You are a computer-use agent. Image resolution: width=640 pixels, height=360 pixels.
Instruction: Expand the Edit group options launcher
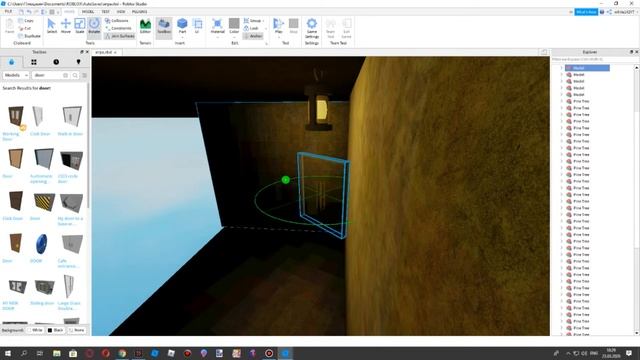point(267,43)
